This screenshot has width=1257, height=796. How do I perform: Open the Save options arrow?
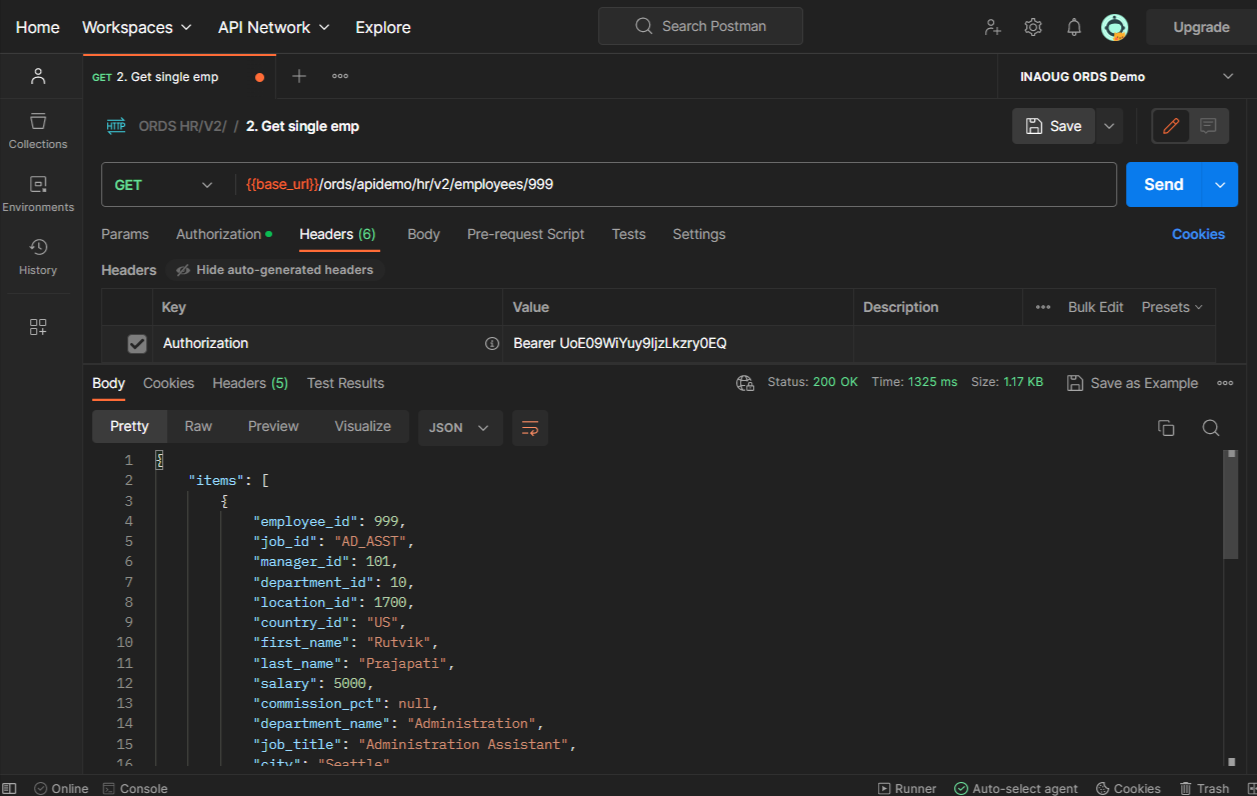(x=1109, y=126)
